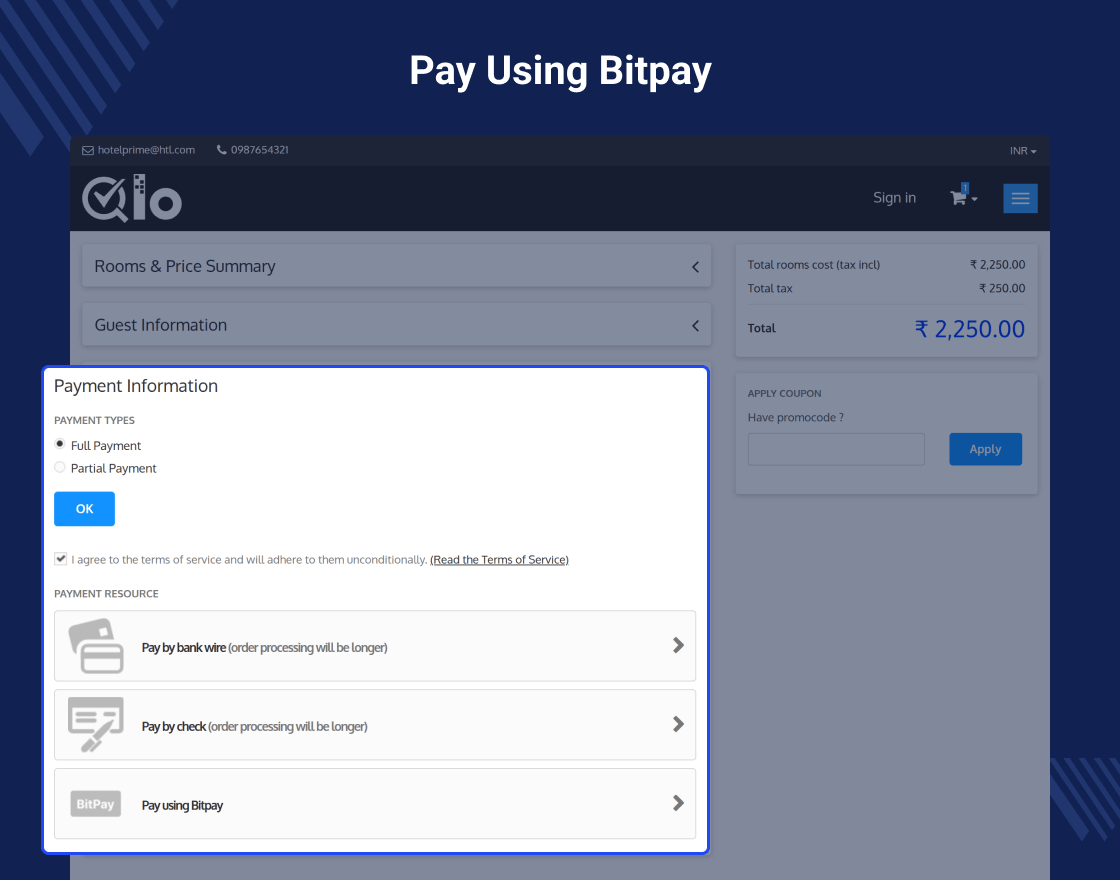Click the BitPay logo icon
Screen dimensions: 1120x880
pos(95,803)
